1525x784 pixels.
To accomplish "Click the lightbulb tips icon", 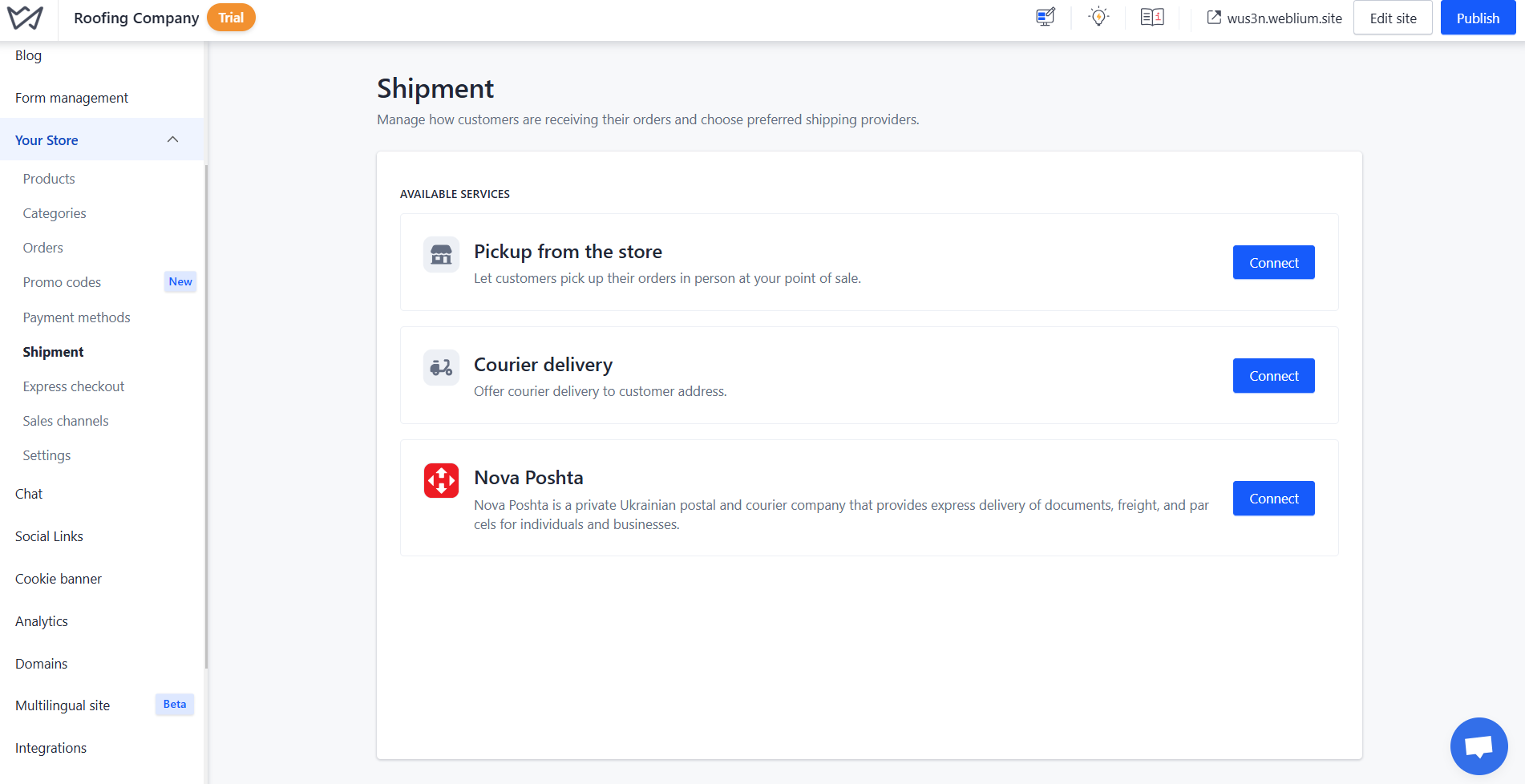I will click(x=1098, y=18).
